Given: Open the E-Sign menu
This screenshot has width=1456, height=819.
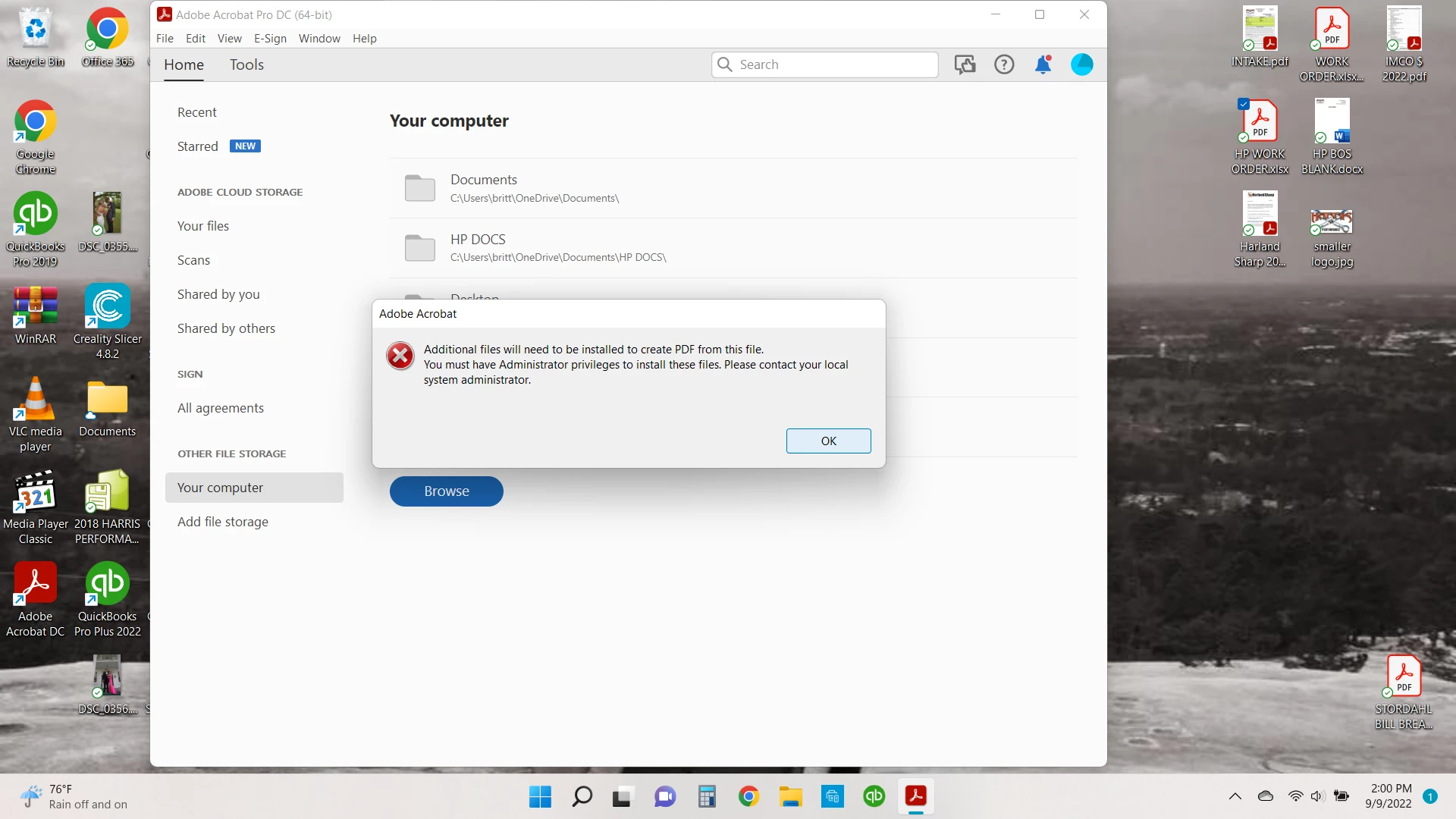Looking at the screenshot, I should (270, 38).
